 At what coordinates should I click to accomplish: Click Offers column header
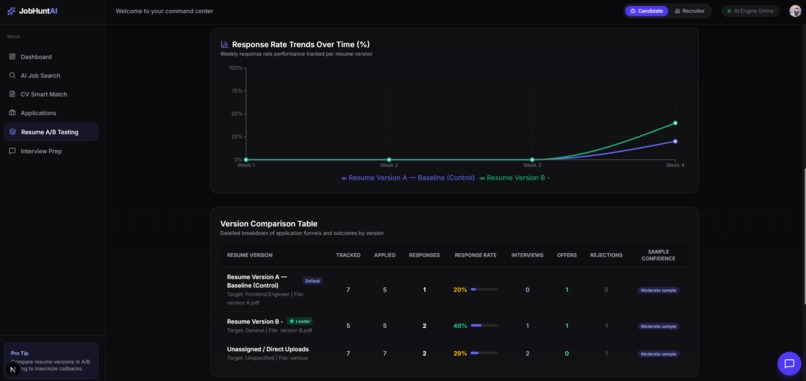[566, 255]
